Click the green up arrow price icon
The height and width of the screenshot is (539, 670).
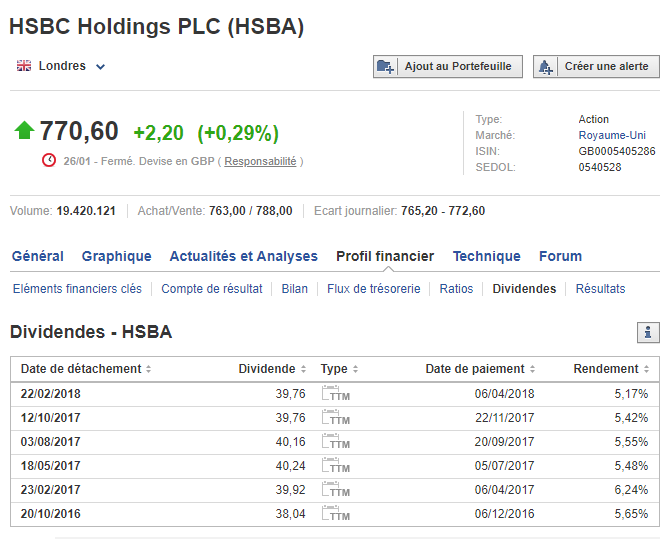(x=24, y=130)
